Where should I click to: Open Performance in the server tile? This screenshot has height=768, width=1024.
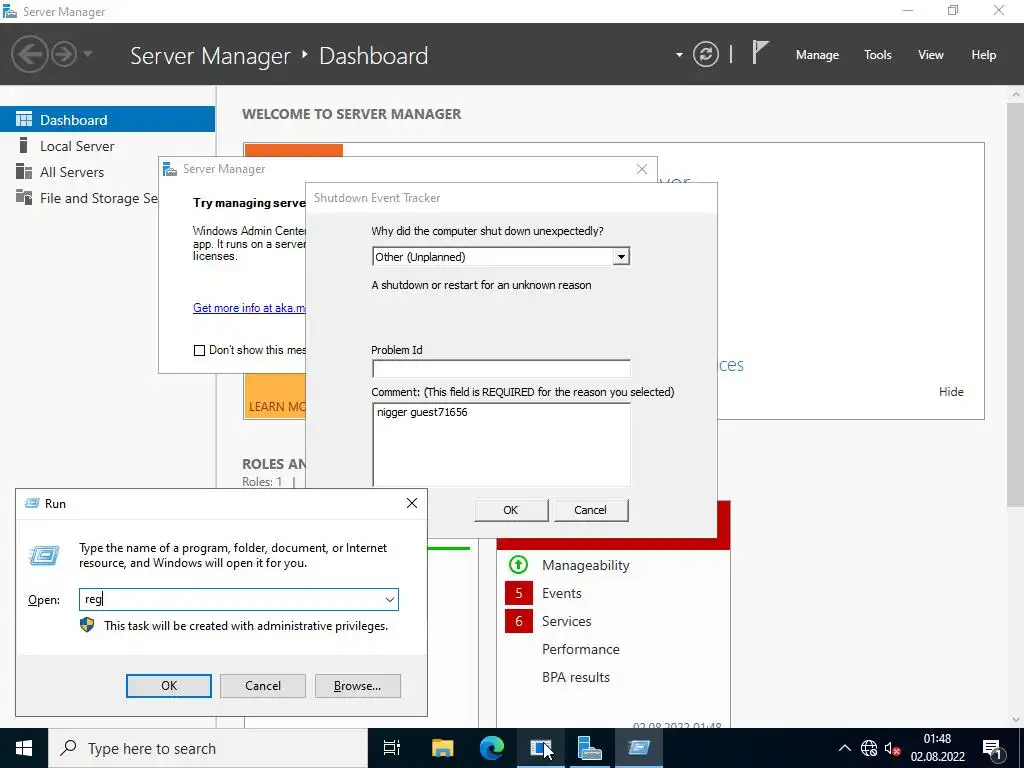coord(581,649)
